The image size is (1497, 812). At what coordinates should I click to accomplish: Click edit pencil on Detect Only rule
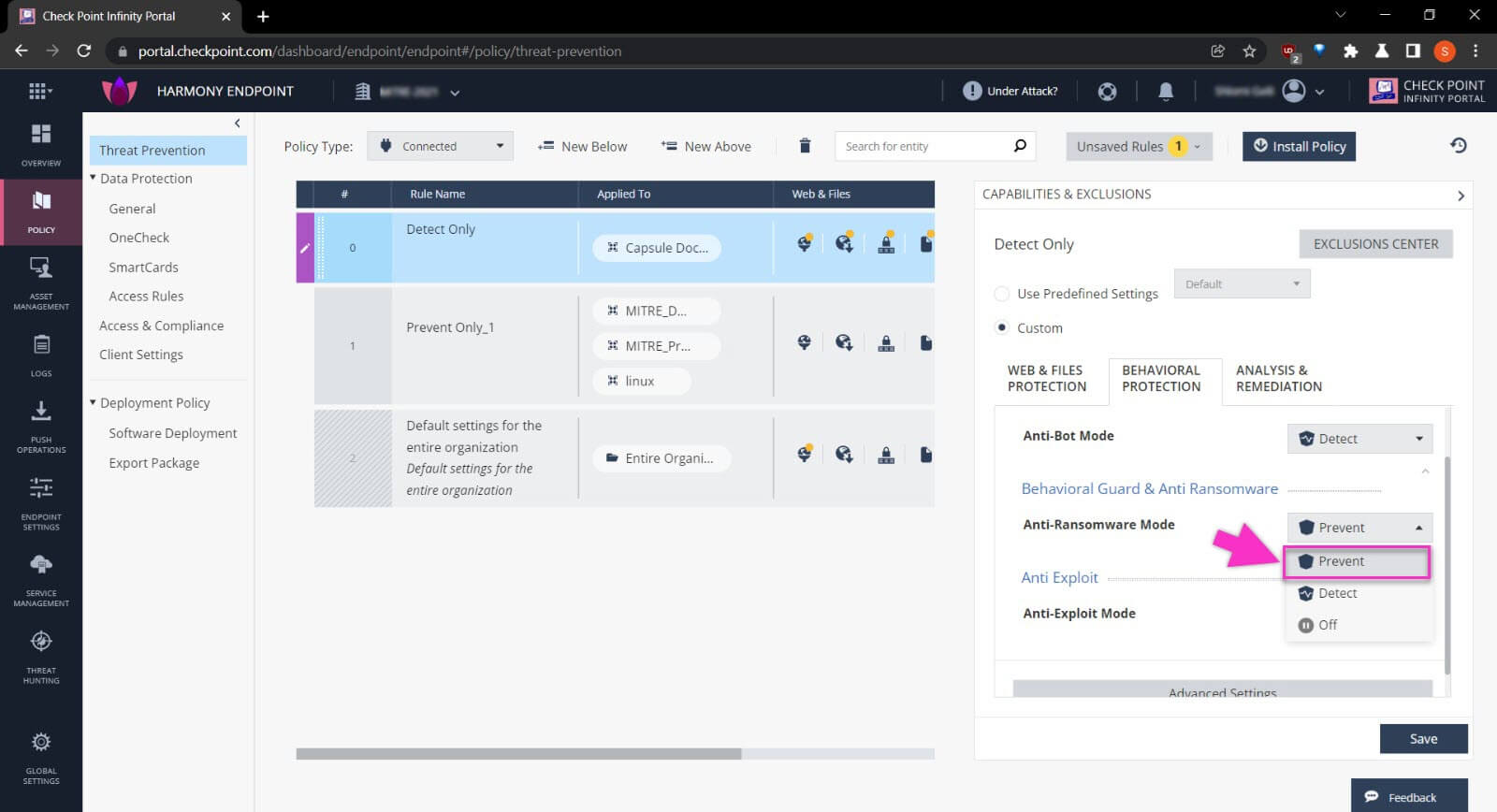305,248
